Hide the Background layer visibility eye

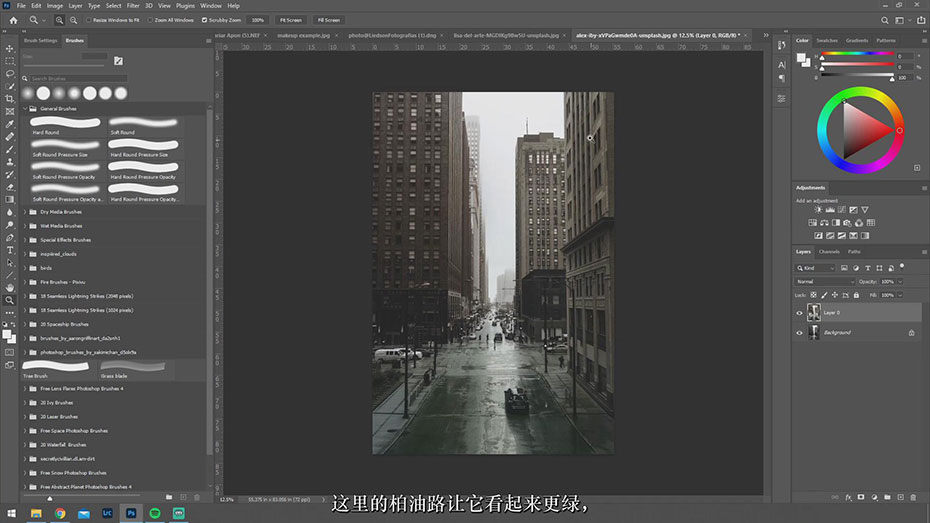[x=799, y=333]
